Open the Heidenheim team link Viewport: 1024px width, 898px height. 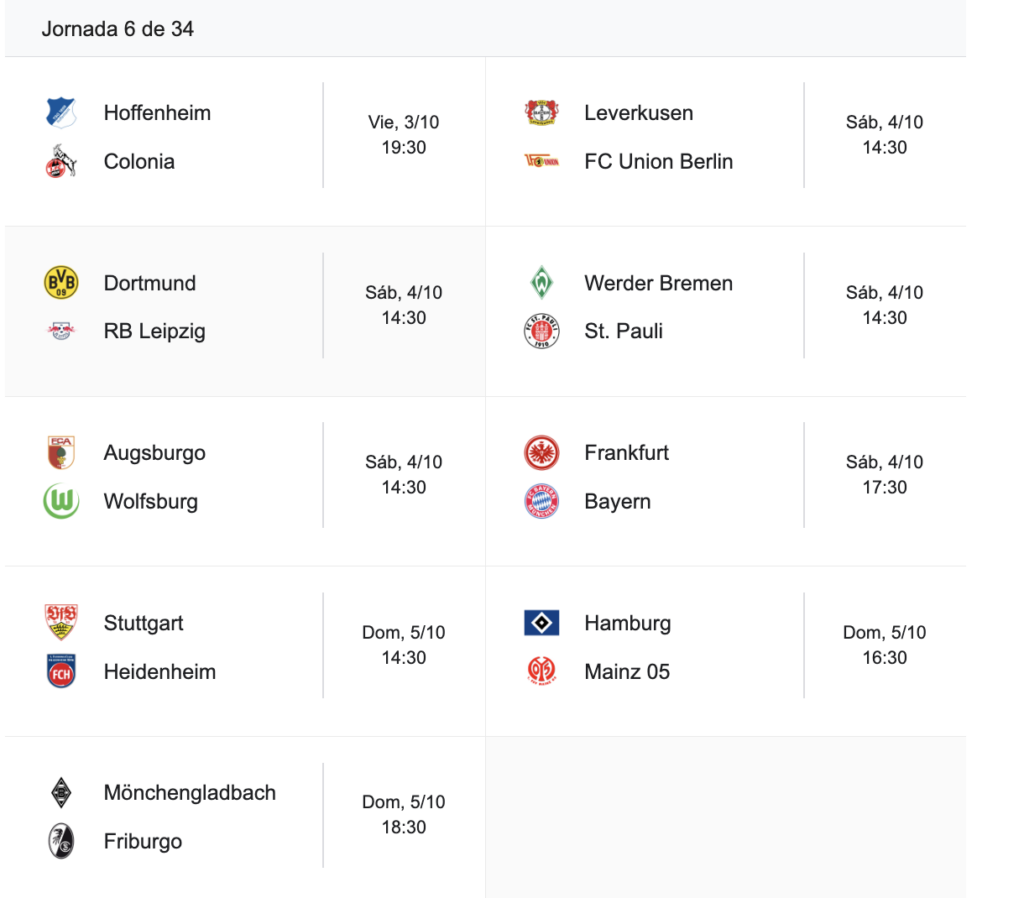pyautogui.click(x=159, y=672)
